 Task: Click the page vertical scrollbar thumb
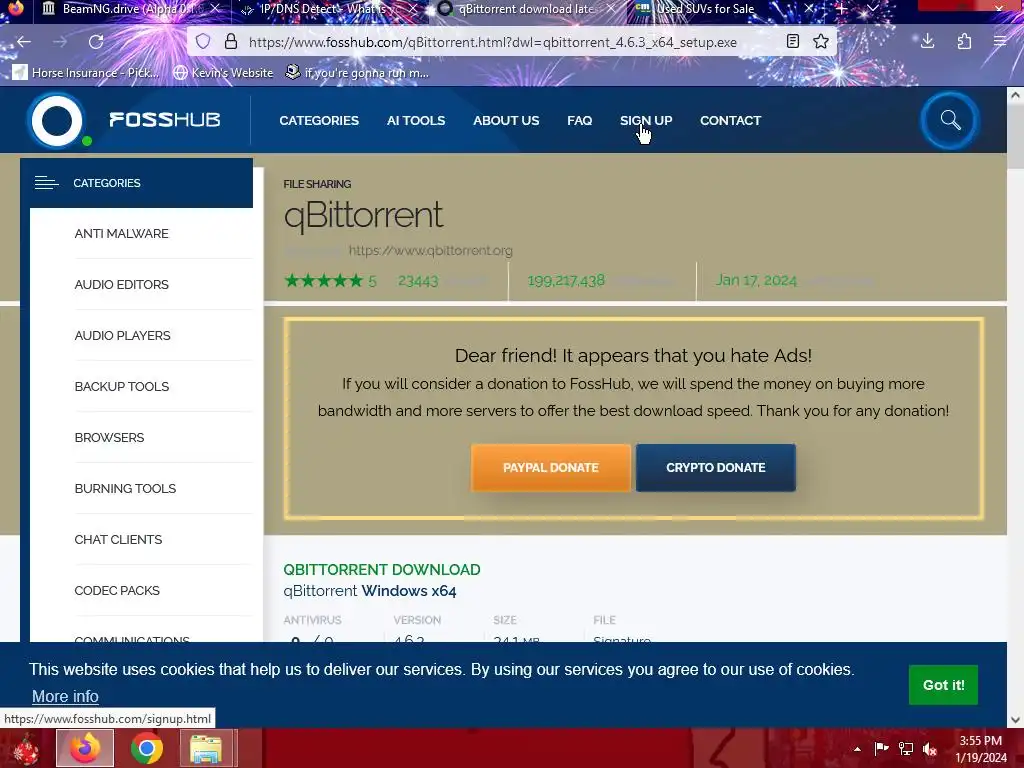point(1015,137)
